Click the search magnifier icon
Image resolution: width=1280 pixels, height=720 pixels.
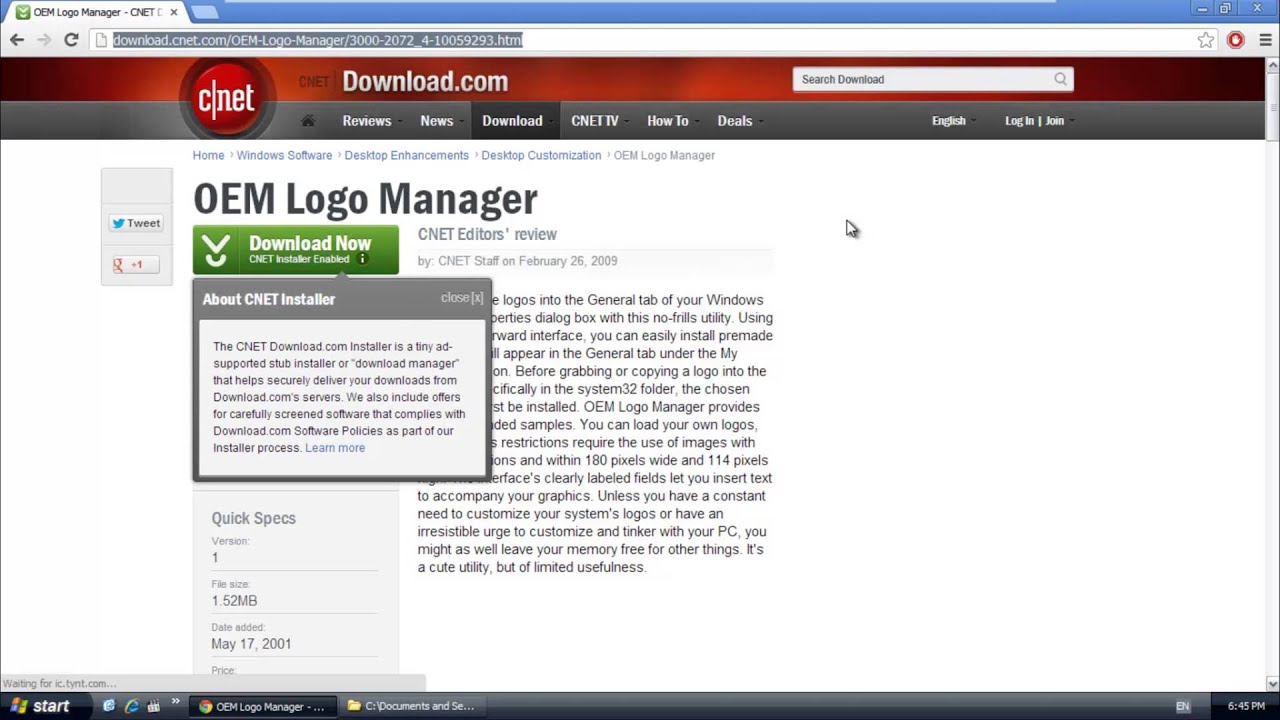click(x=1060, y=79)
